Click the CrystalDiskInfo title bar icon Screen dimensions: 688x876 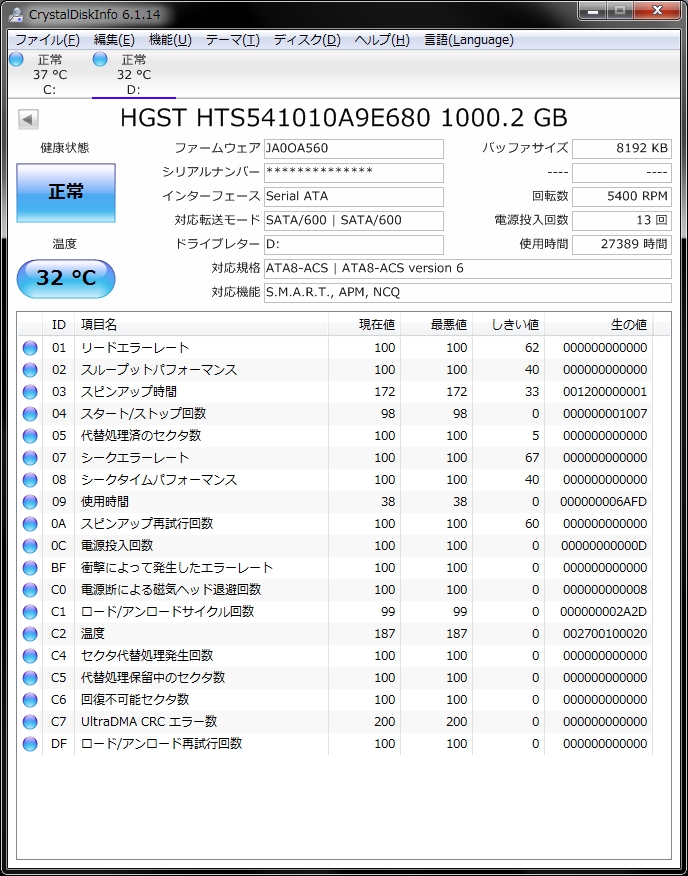15,14
